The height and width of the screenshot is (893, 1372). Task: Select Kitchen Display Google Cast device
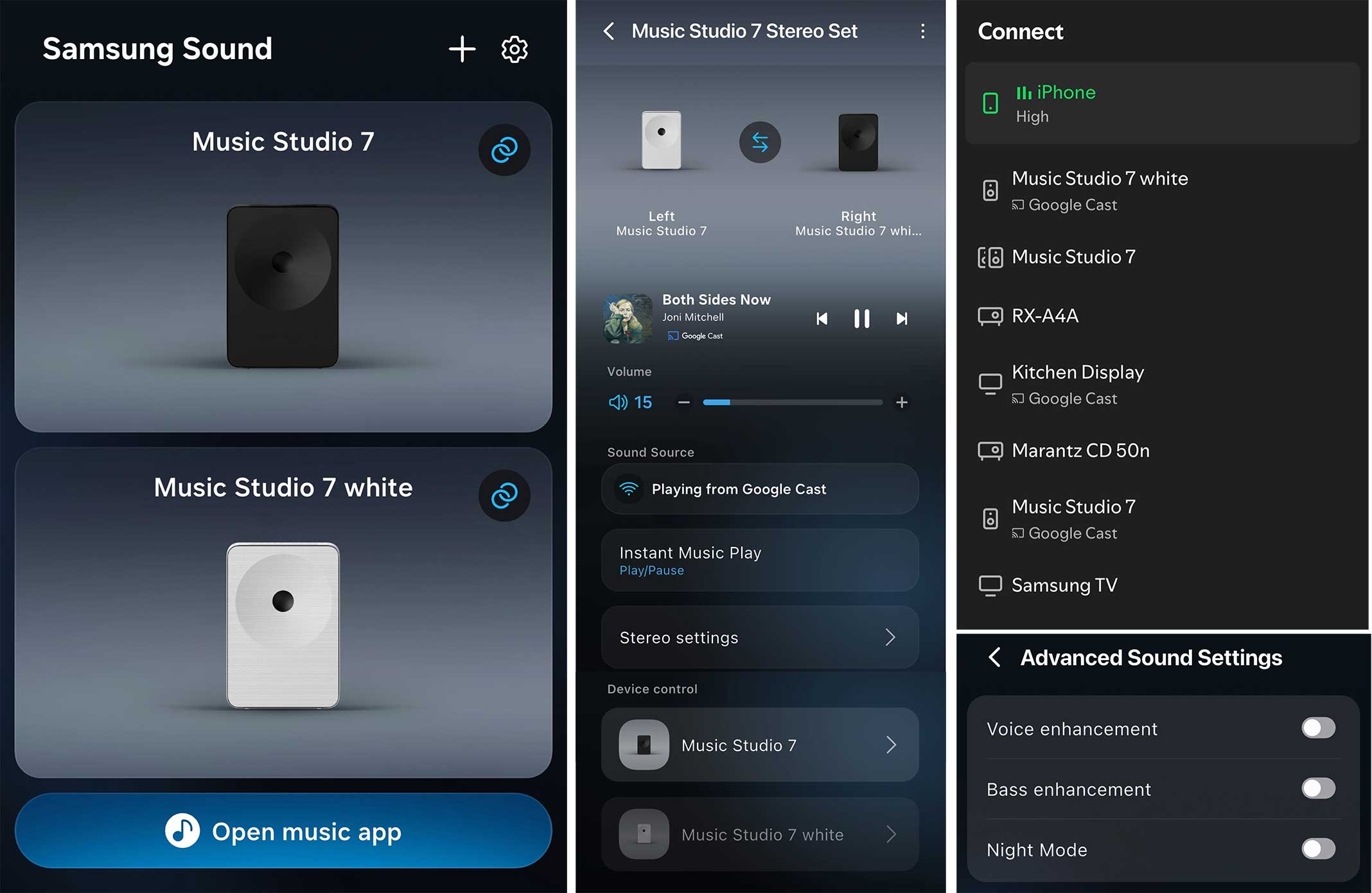click(1162, 385)
